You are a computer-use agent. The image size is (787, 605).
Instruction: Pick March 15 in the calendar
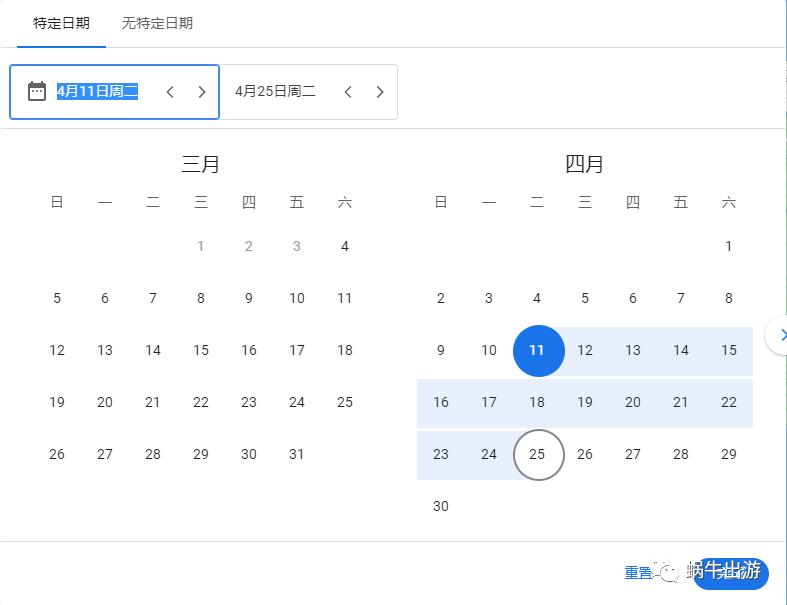(201, 350)
